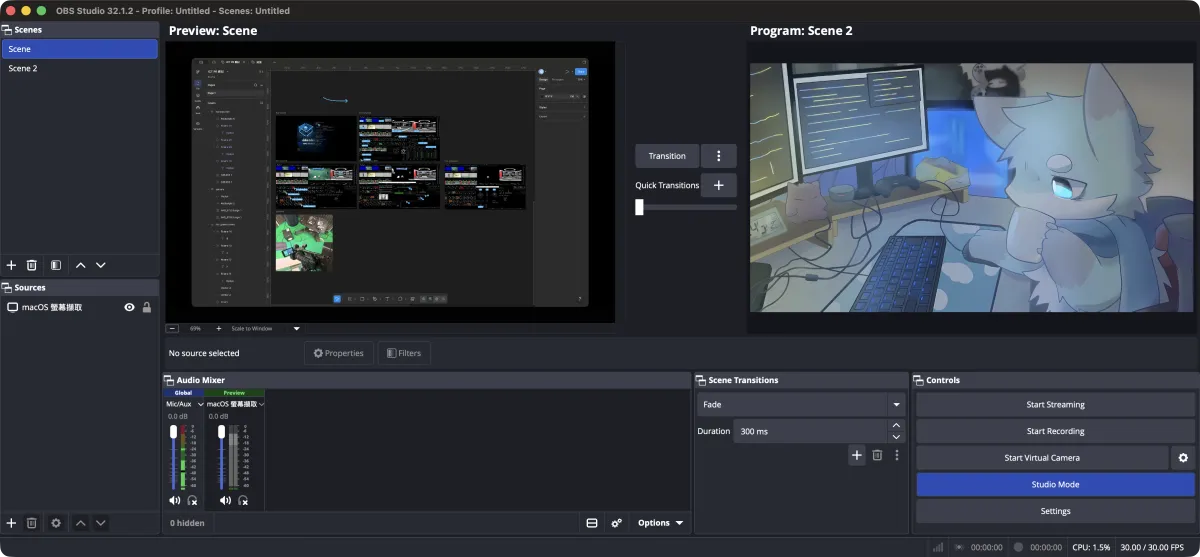Image resolution: width=1200 pixels, height=557 pixels.
Task: Open advanced audio properties gears icon
Action: (617, 523)
